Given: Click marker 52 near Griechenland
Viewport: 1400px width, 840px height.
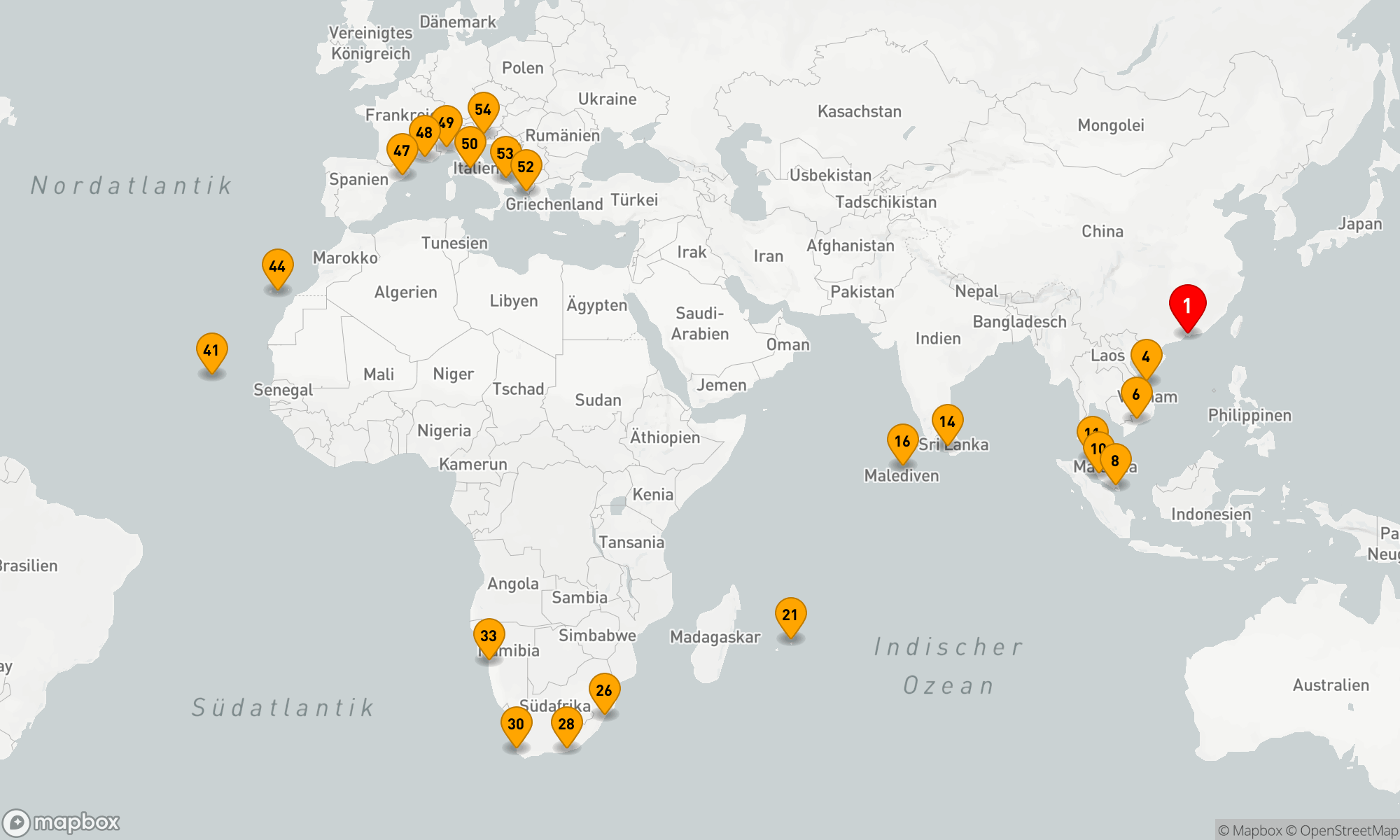Looking at the screenshot, I should point(526,167).
